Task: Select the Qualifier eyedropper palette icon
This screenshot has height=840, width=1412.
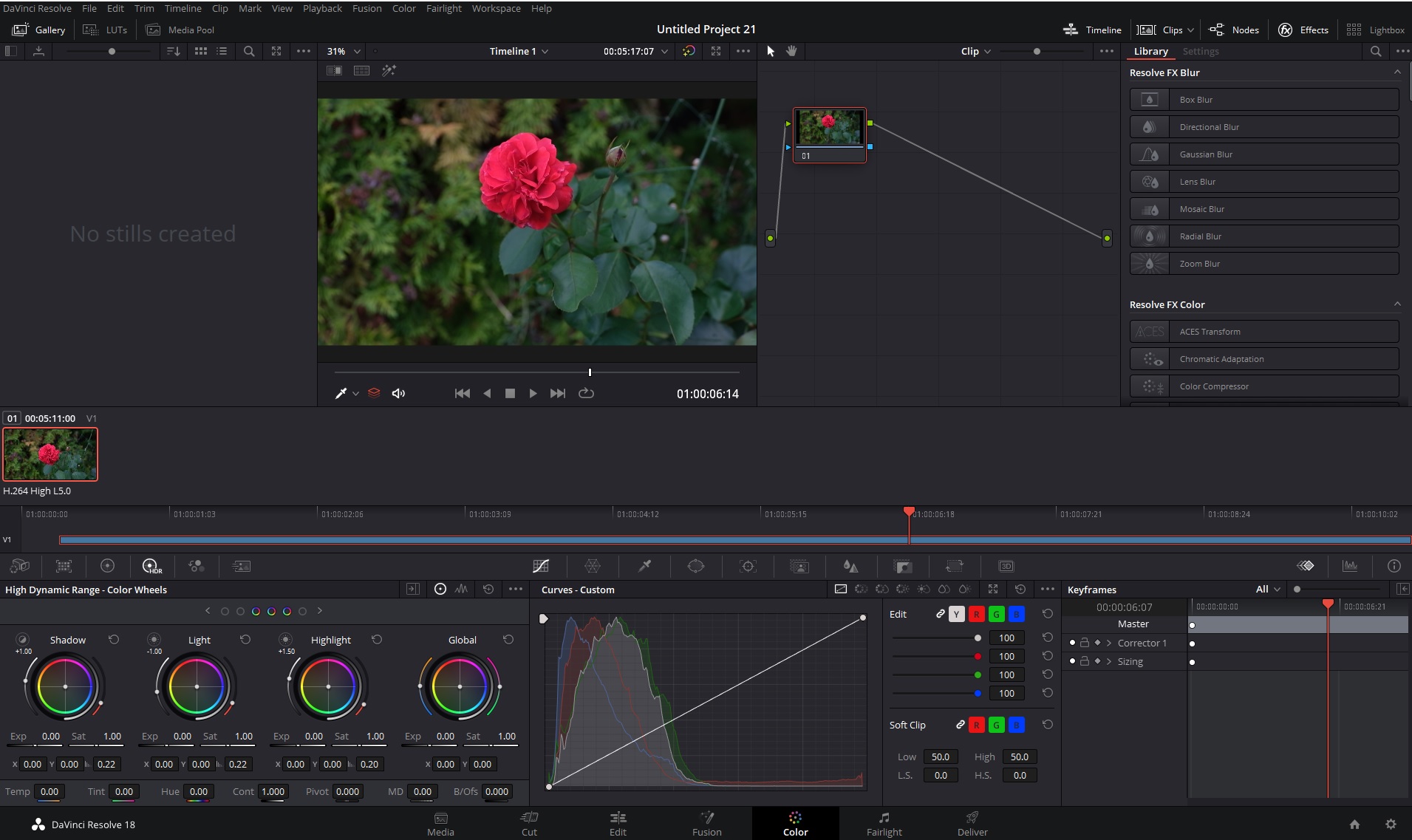Action: coord(644,566)
